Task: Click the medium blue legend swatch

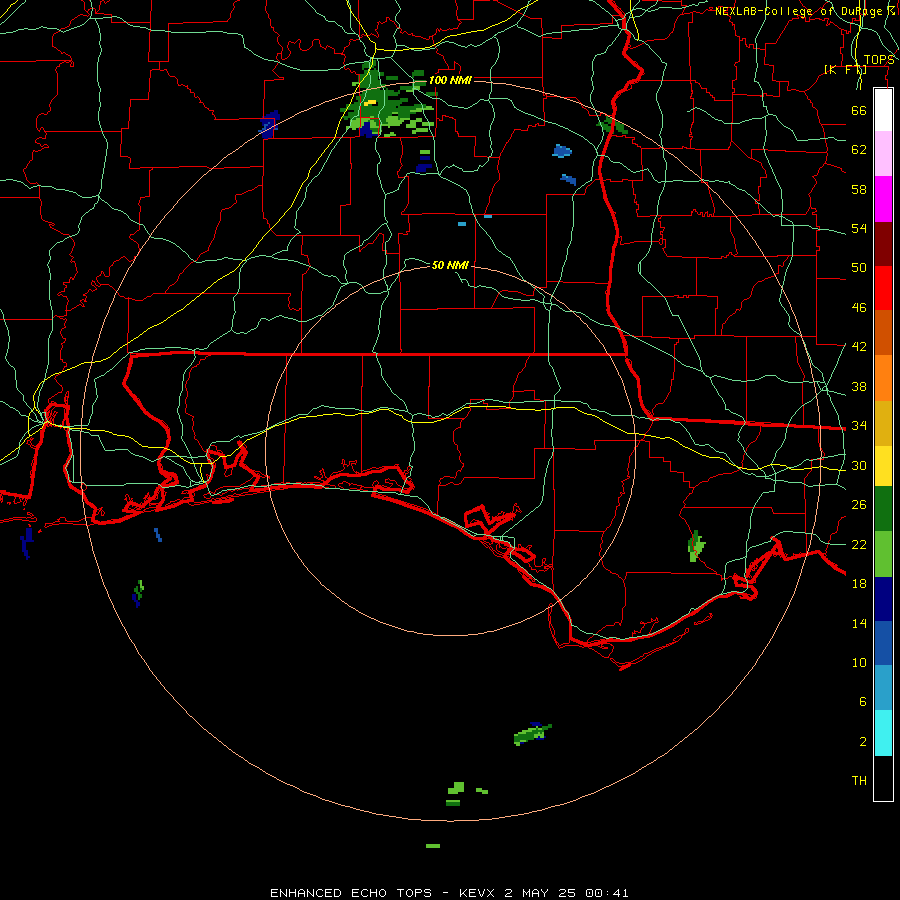Action: 883,643
